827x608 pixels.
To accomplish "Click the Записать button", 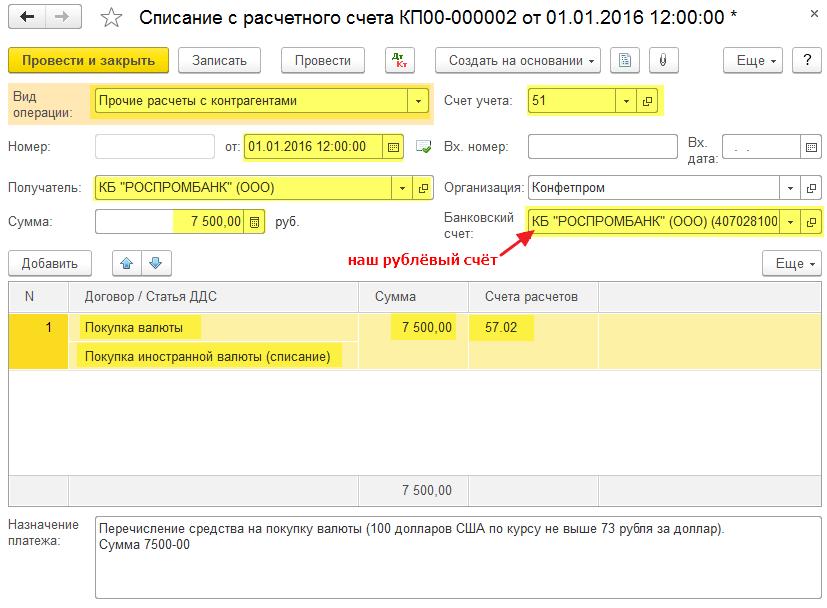I will point(219,60).
